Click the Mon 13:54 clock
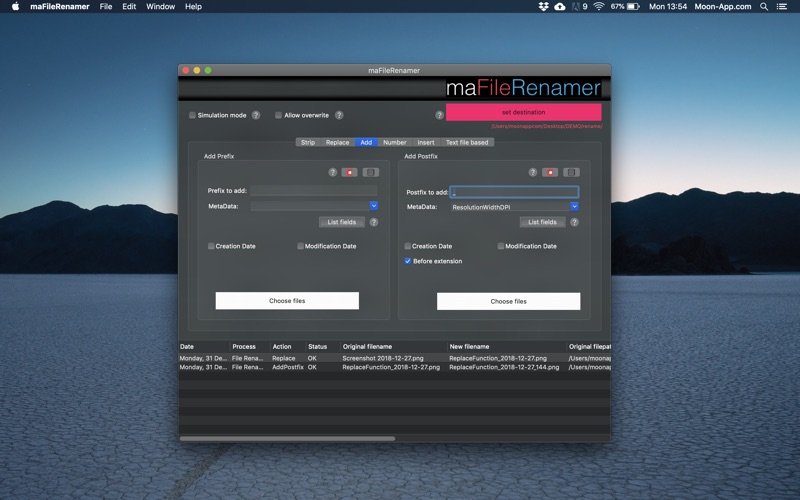The width and height of the screenshot is (800, 500). coord(668,7)
